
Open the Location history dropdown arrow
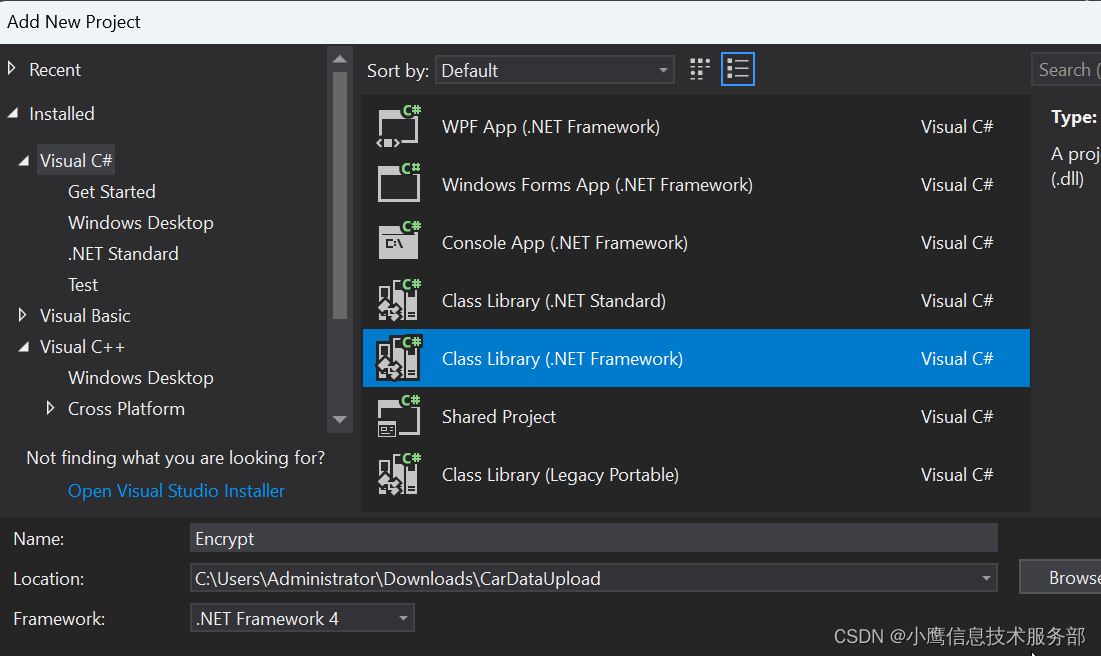(986, 577)
